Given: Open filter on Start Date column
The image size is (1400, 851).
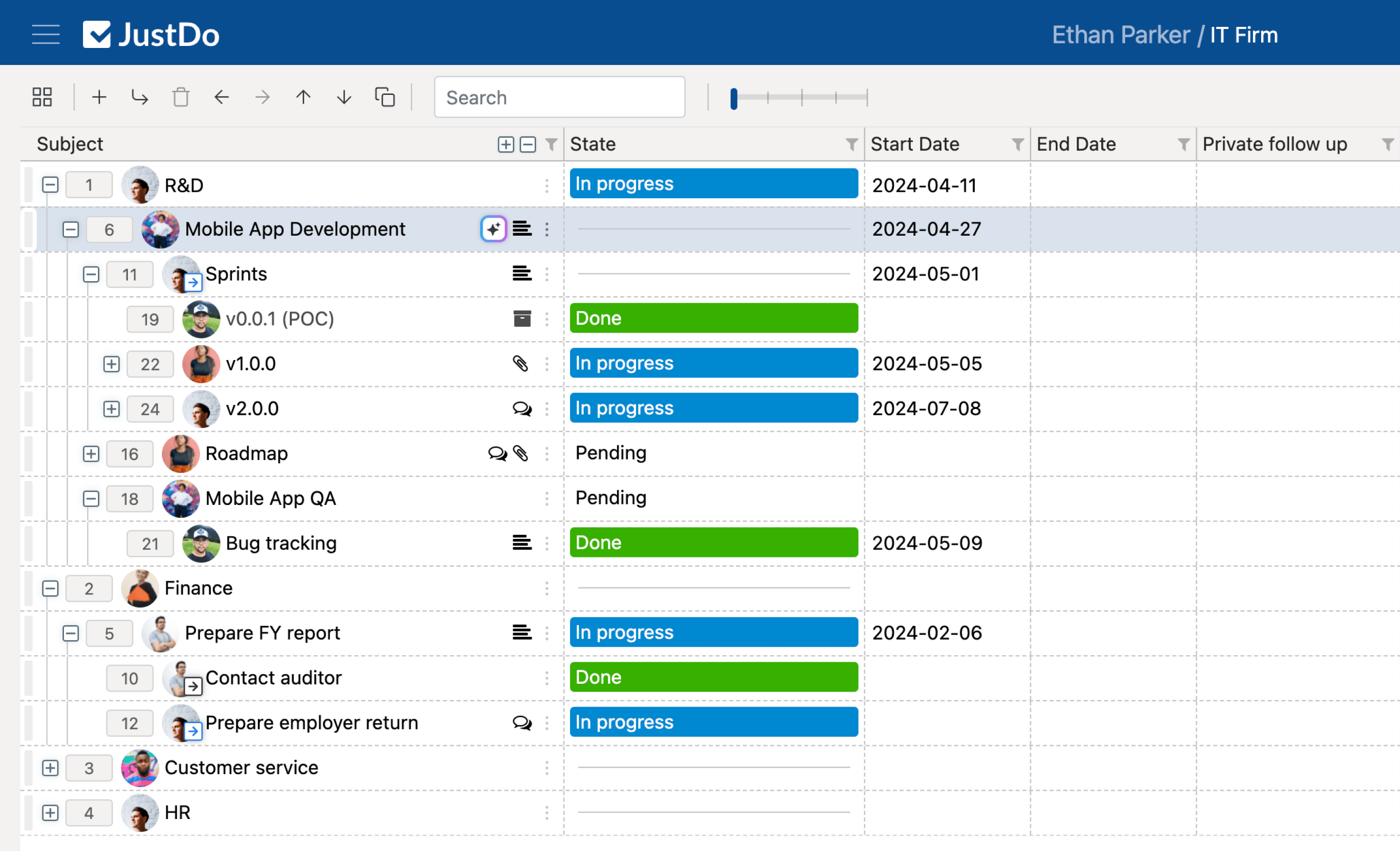Looking at the screenshot, I should [1018, 144].
